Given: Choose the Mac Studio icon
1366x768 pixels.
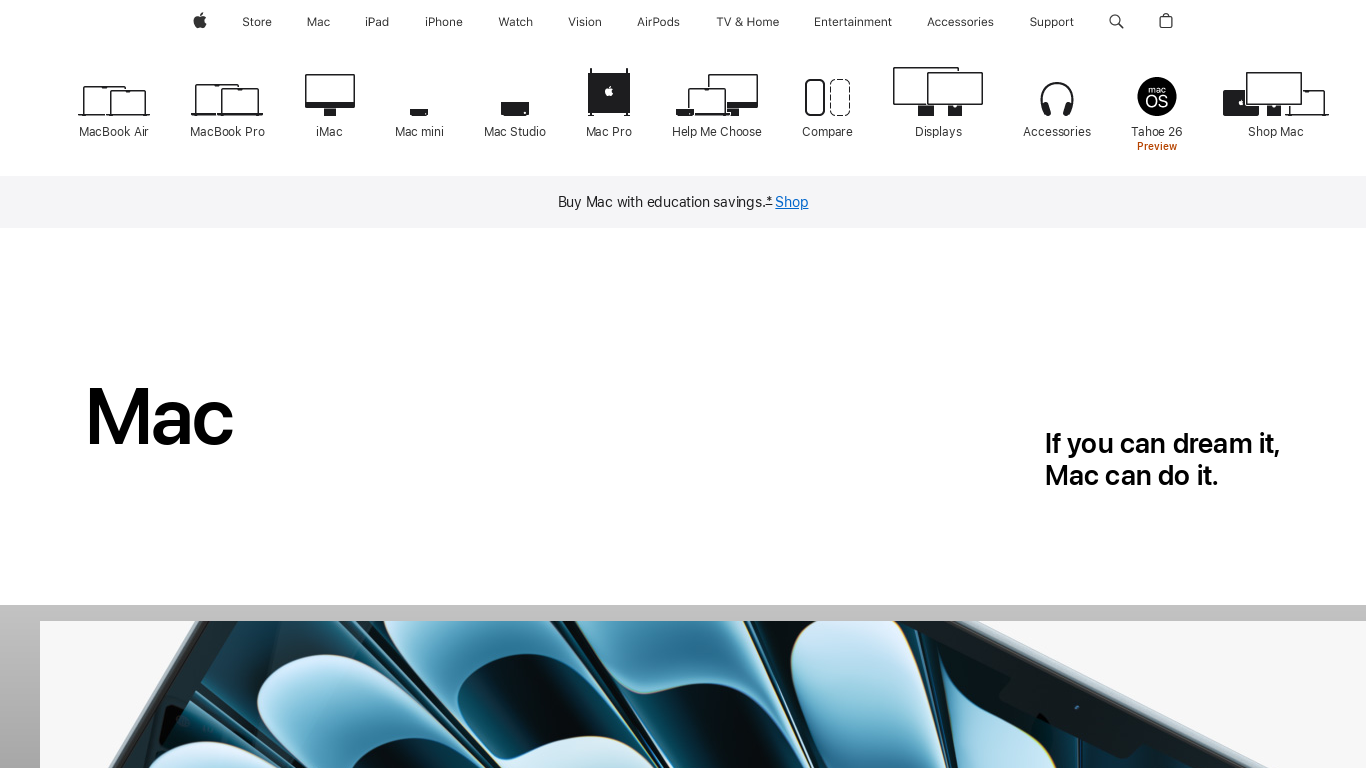Looking at the screenshot, I should 515,109.
